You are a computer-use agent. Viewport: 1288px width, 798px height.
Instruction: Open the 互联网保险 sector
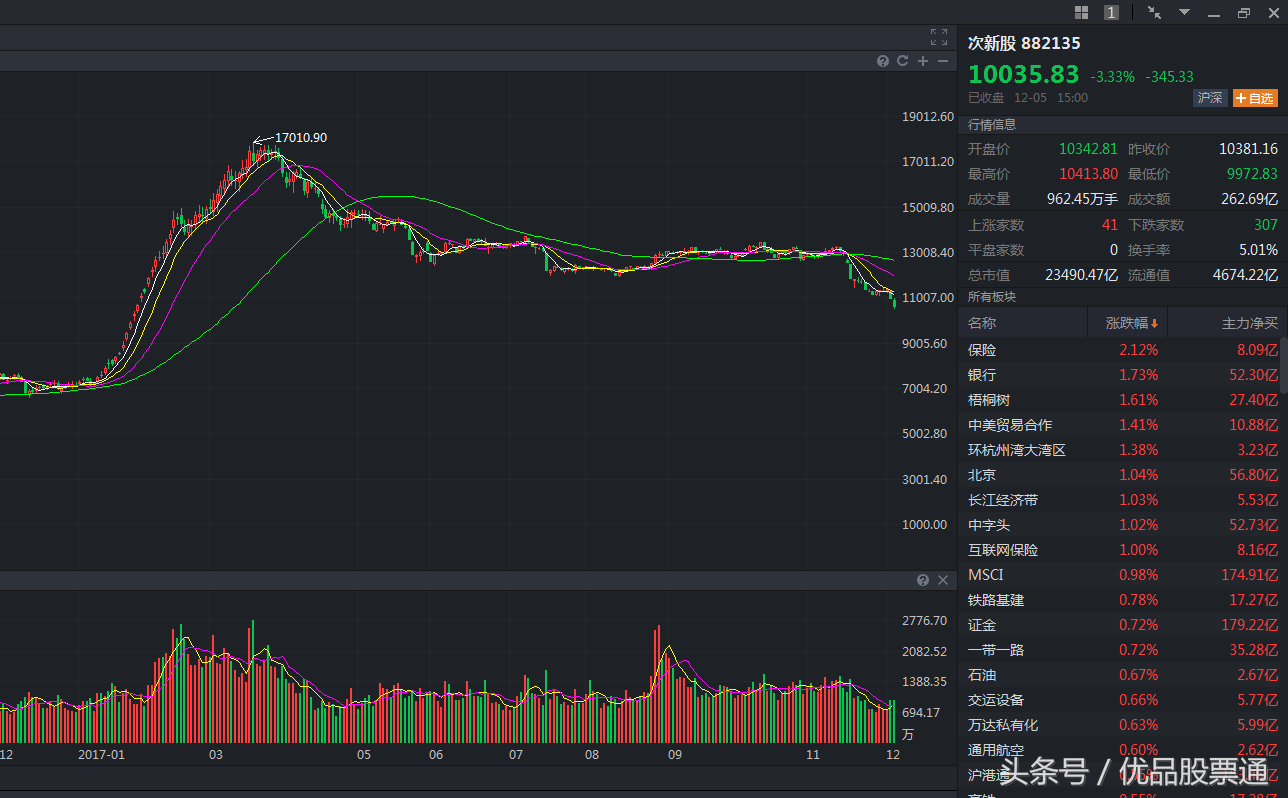(1119, 550)
